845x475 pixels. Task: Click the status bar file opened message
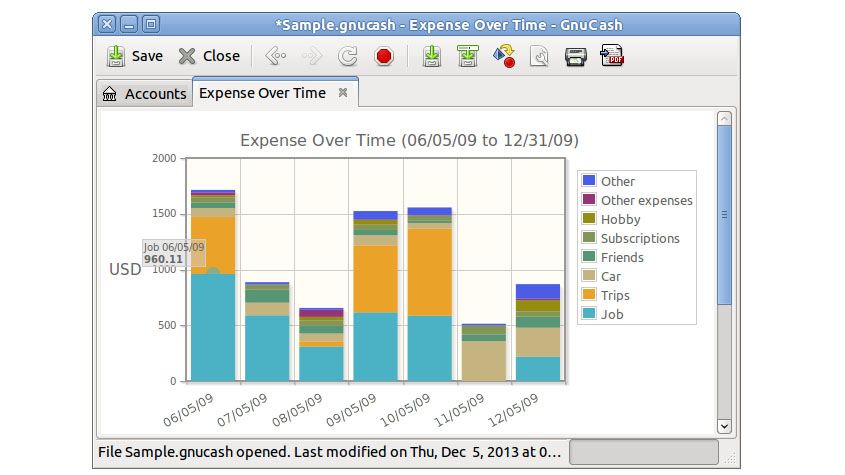point(329,452)
